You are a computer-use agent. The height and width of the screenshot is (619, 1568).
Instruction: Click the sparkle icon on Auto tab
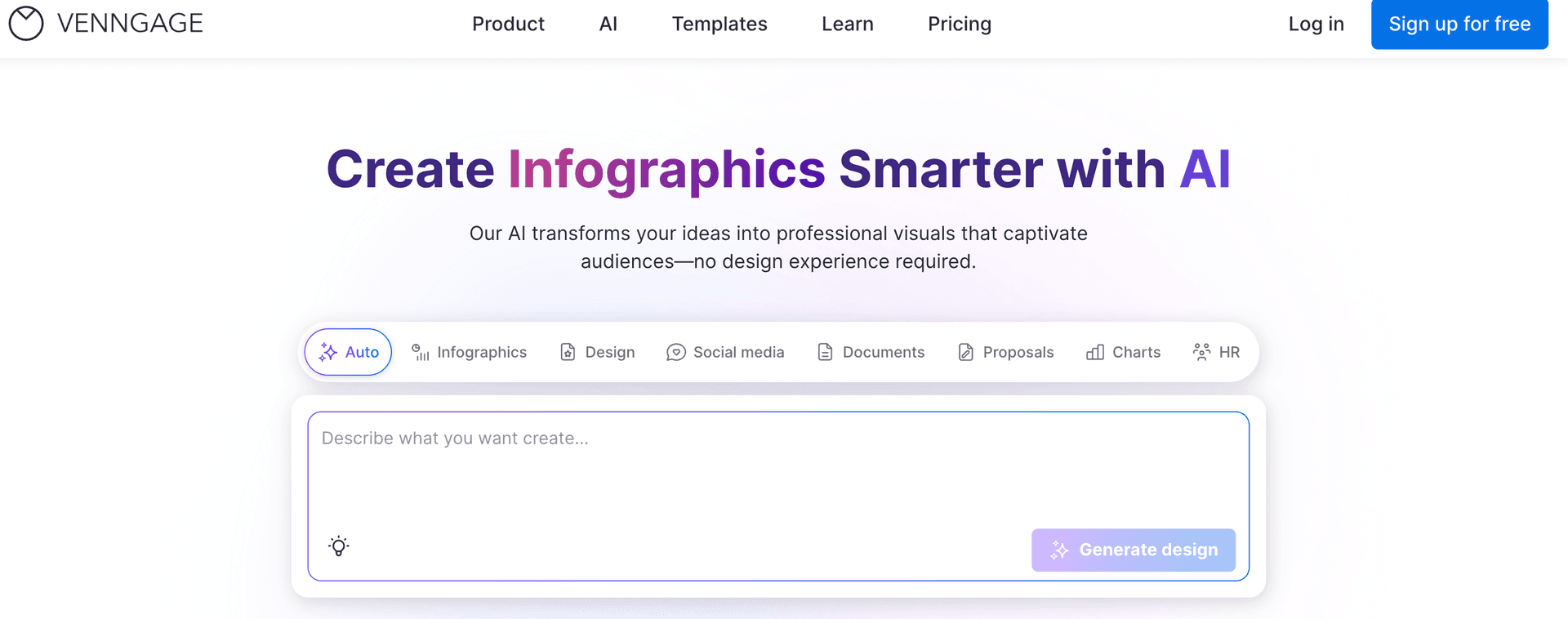328,352
